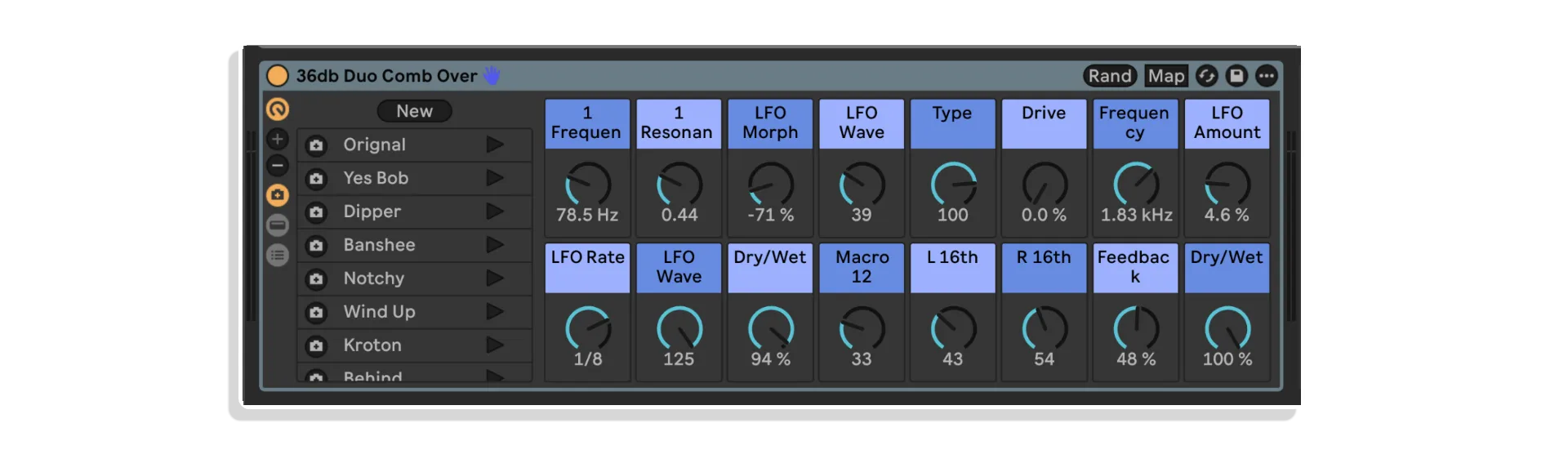Click the LFO Wave knob showing 125
The height and width of the screenshot is (450, 1568).
point(679,328)
